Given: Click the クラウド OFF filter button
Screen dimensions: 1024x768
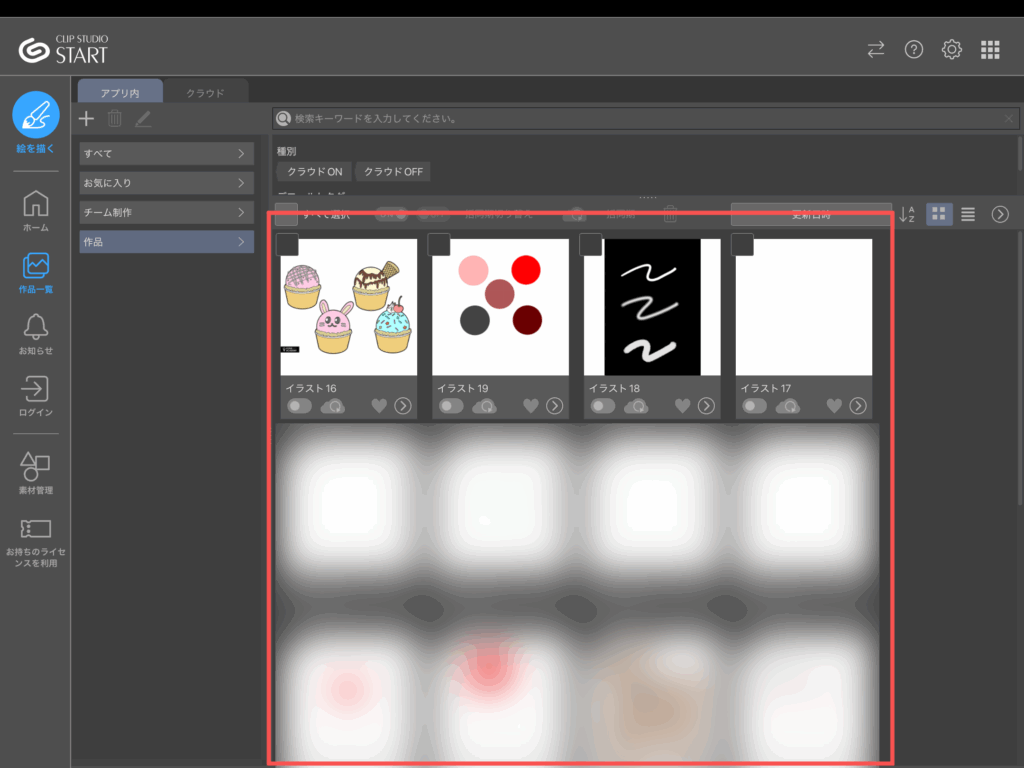Looking at the screenshot, I should (393, 171).
